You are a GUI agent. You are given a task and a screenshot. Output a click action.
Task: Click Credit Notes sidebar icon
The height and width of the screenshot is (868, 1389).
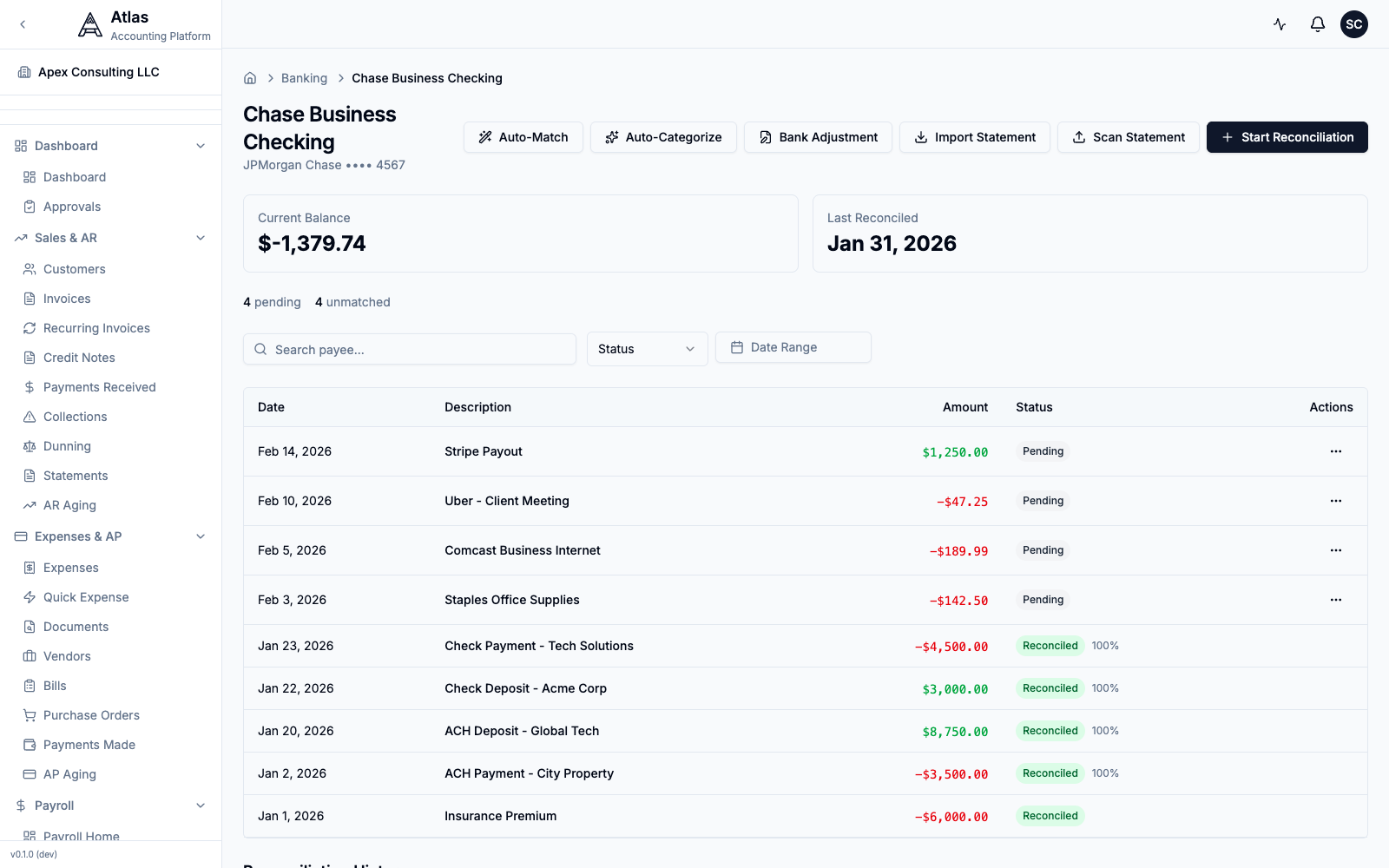pyautogui.click(x=30, y=358)
